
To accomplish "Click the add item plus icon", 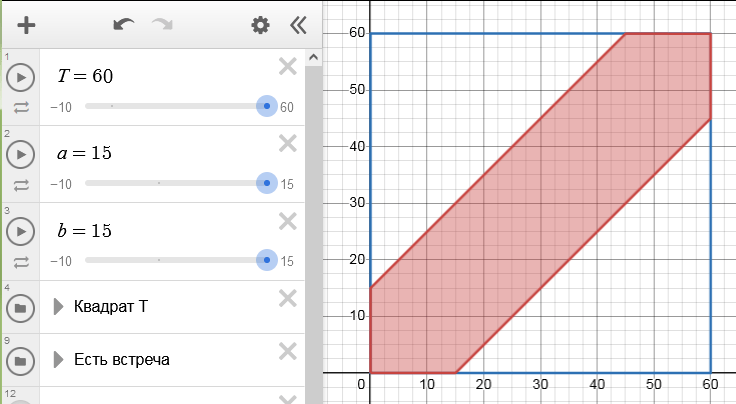I will point(26,25).
